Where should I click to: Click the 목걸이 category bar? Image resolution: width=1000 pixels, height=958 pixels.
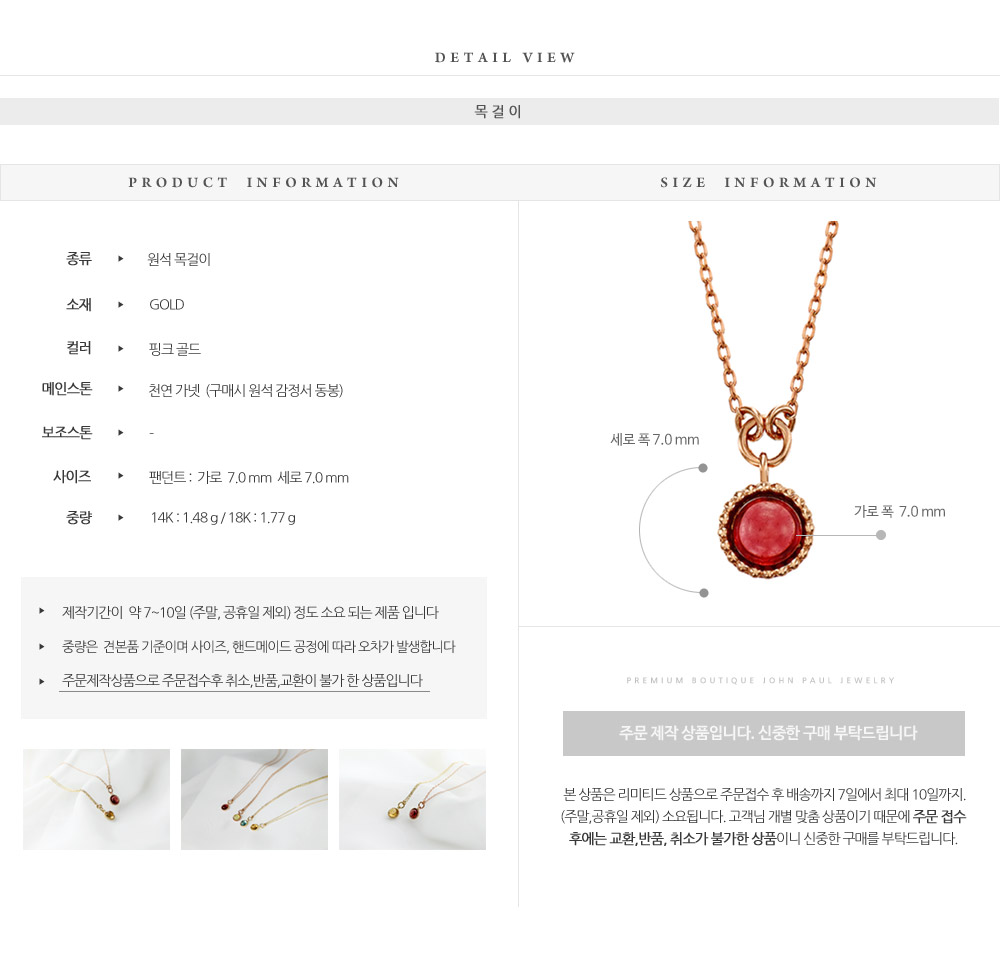pyautogui.click(x=499, y=112)
